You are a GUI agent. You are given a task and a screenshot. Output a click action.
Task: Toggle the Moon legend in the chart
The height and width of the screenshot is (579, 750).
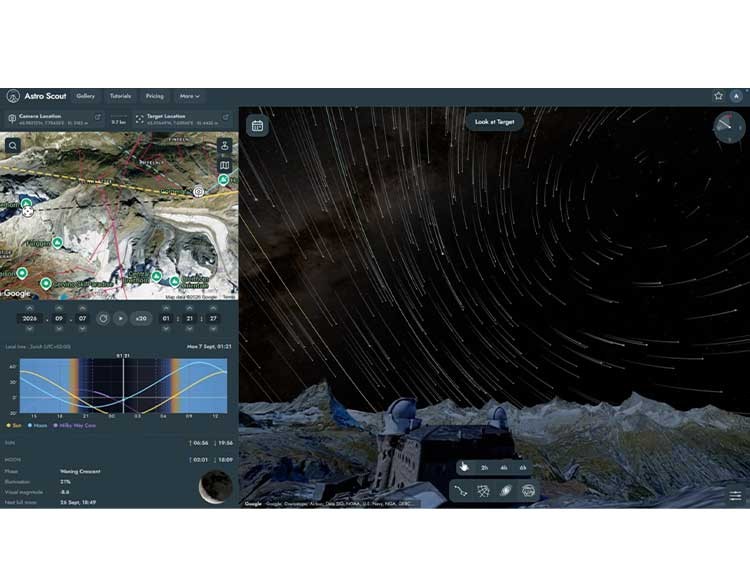[x=37, y=425]
